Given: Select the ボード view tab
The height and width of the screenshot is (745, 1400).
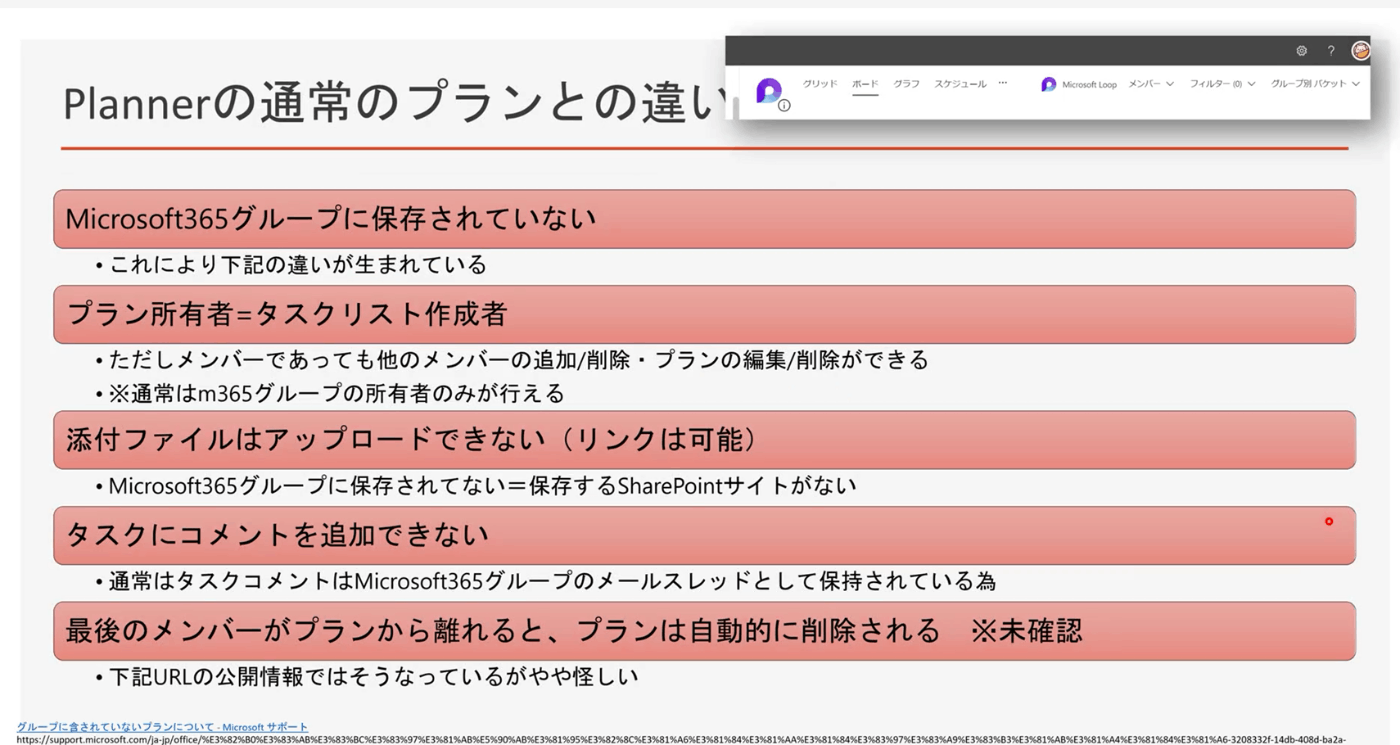Looking at the screenshot, I should pyautogui.click(x=865, y=84).
